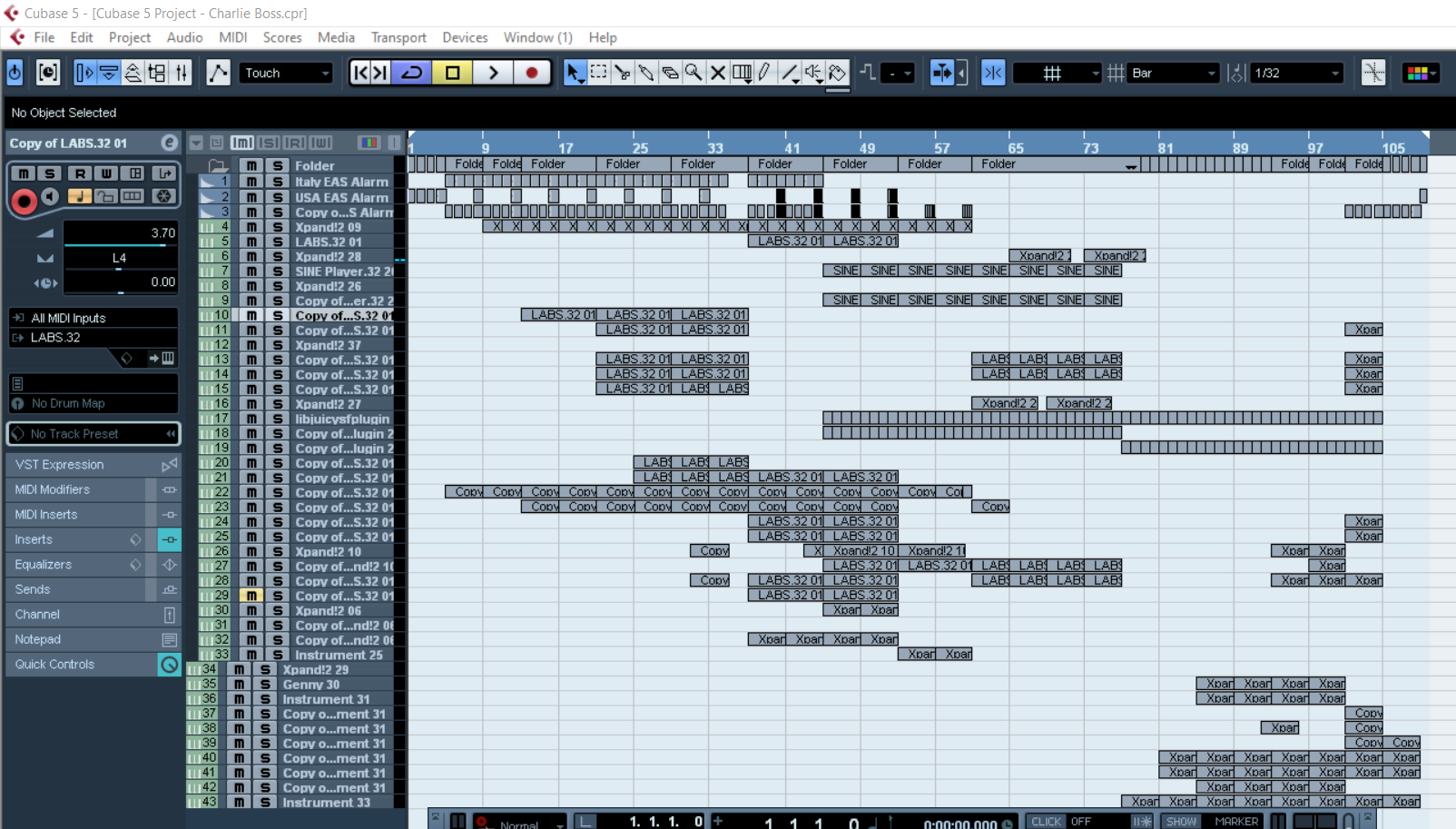Open the Pool window icon
This screenshot has width=1456, height=829.
pos(157,73)
